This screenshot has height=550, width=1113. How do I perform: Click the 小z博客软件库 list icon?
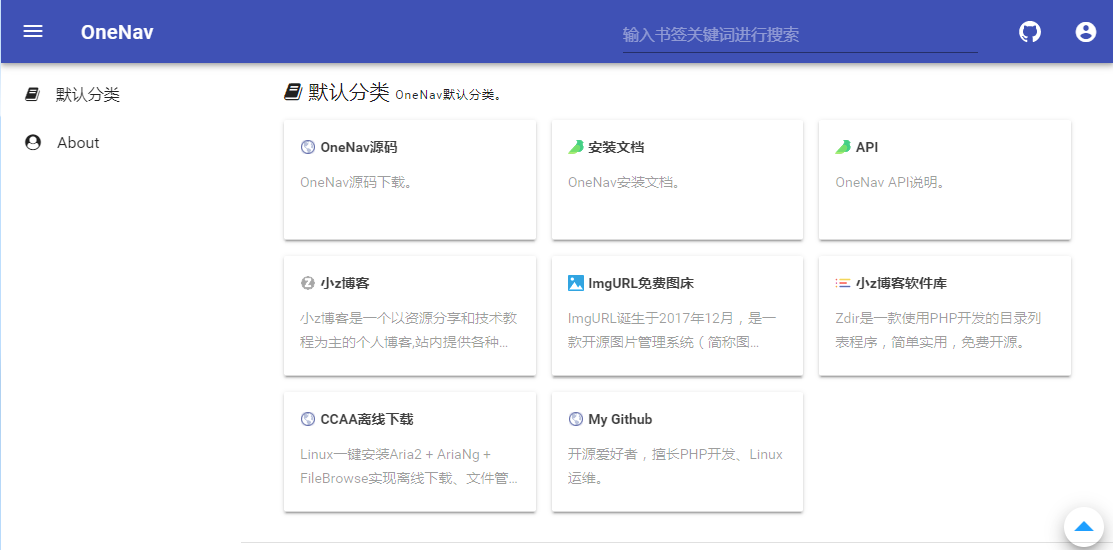843,283
